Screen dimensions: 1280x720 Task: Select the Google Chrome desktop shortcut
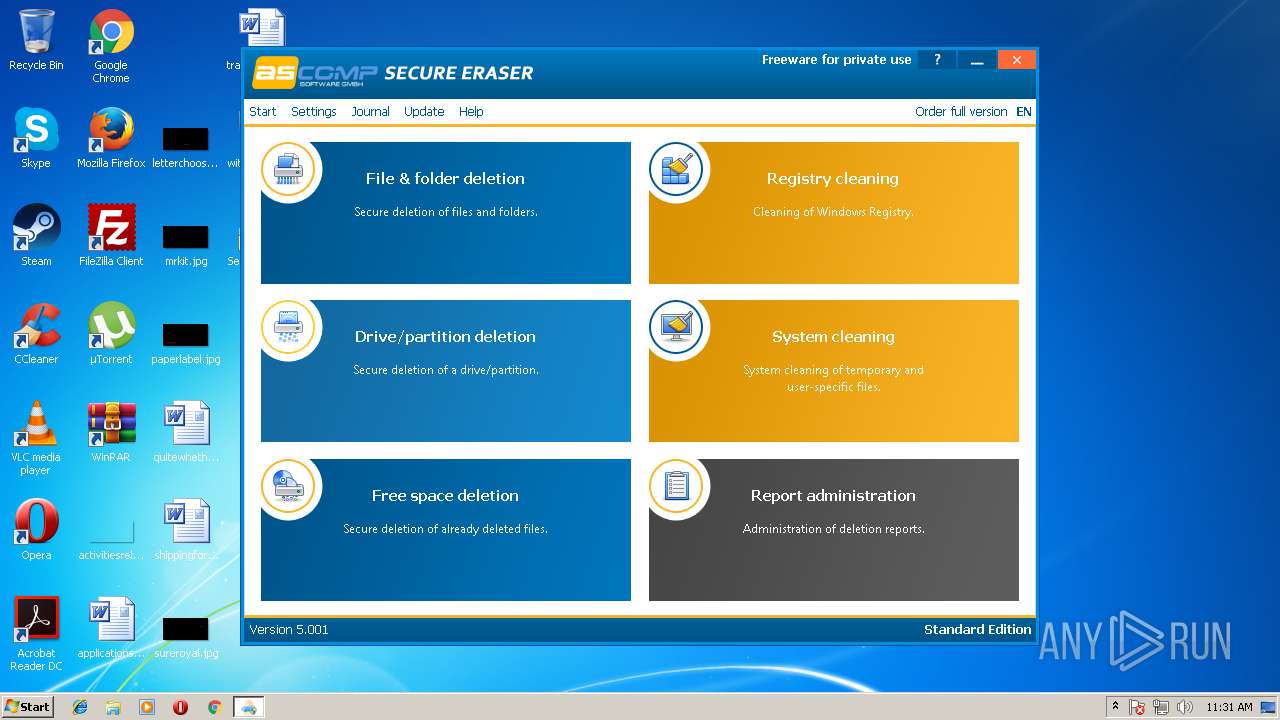tap(111, 47)
